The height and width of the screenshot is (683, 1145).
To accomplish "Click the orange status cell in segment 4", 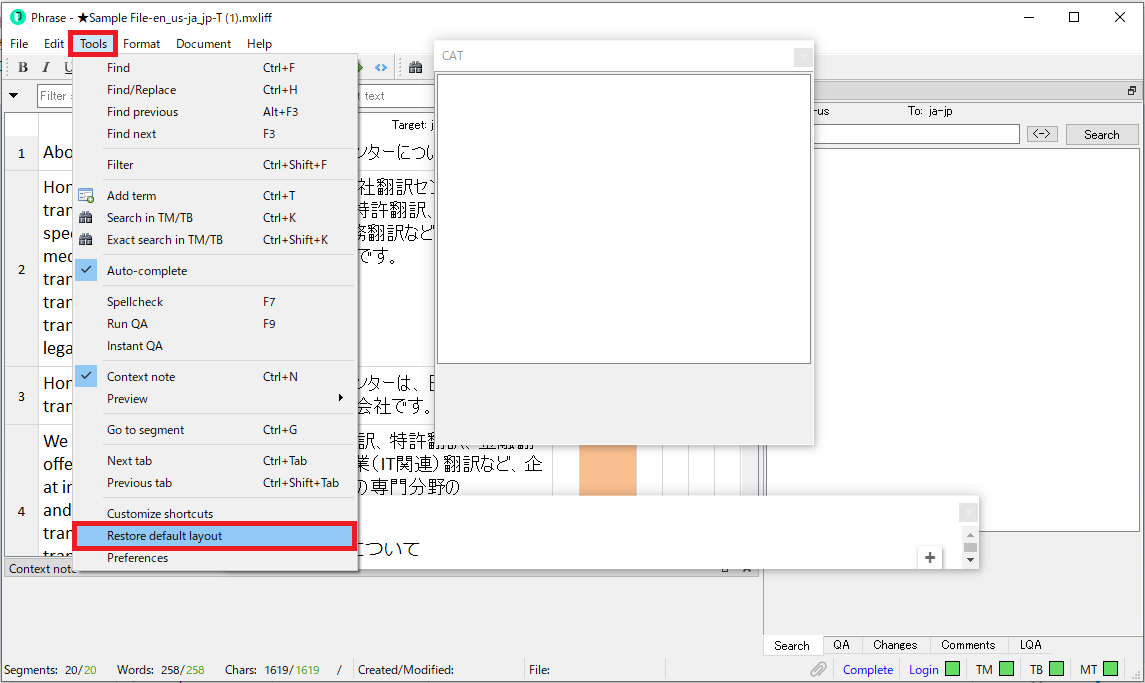I will tap(607, 470).
